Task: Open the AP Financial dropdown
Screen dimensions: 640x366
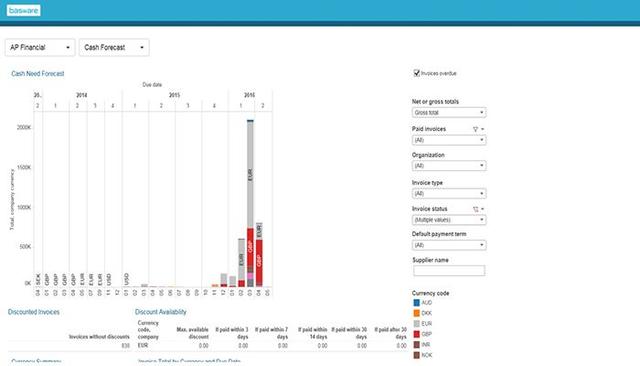Action: [40, 47]
